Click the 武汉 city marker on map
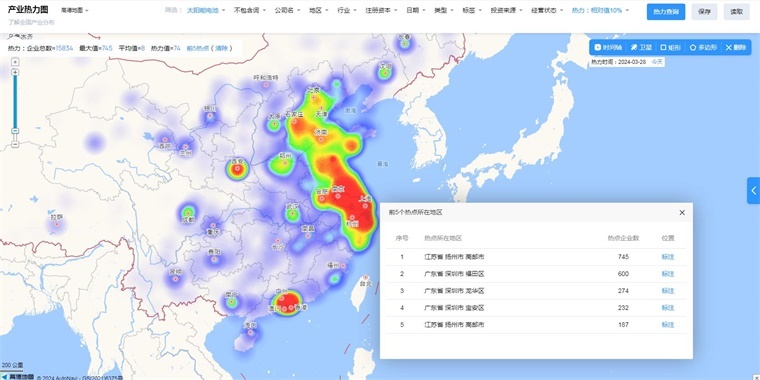 pos(292,213)
